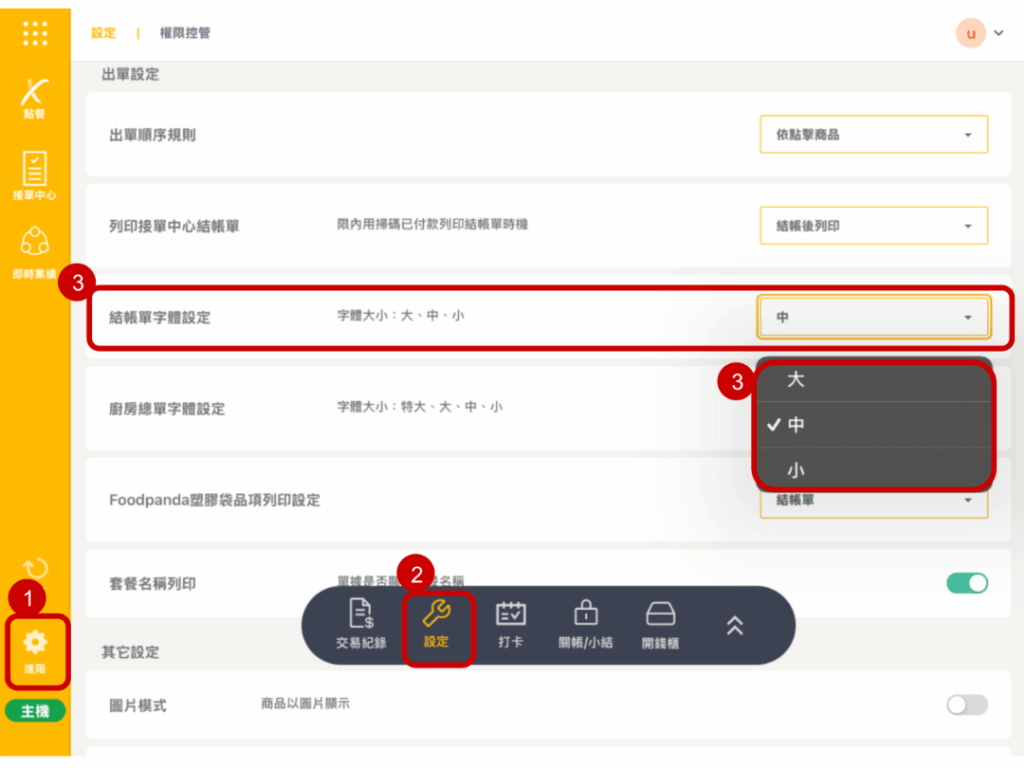Expand the 結帳單字體設定 font size dropdown

pyautogui.click(x=873, y=317)
